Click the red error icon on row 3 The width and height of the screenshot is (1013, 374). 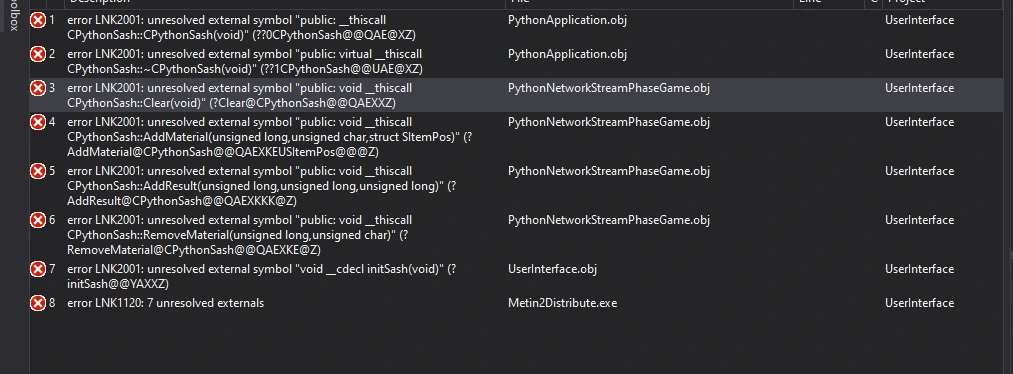[x=38, y=88]
